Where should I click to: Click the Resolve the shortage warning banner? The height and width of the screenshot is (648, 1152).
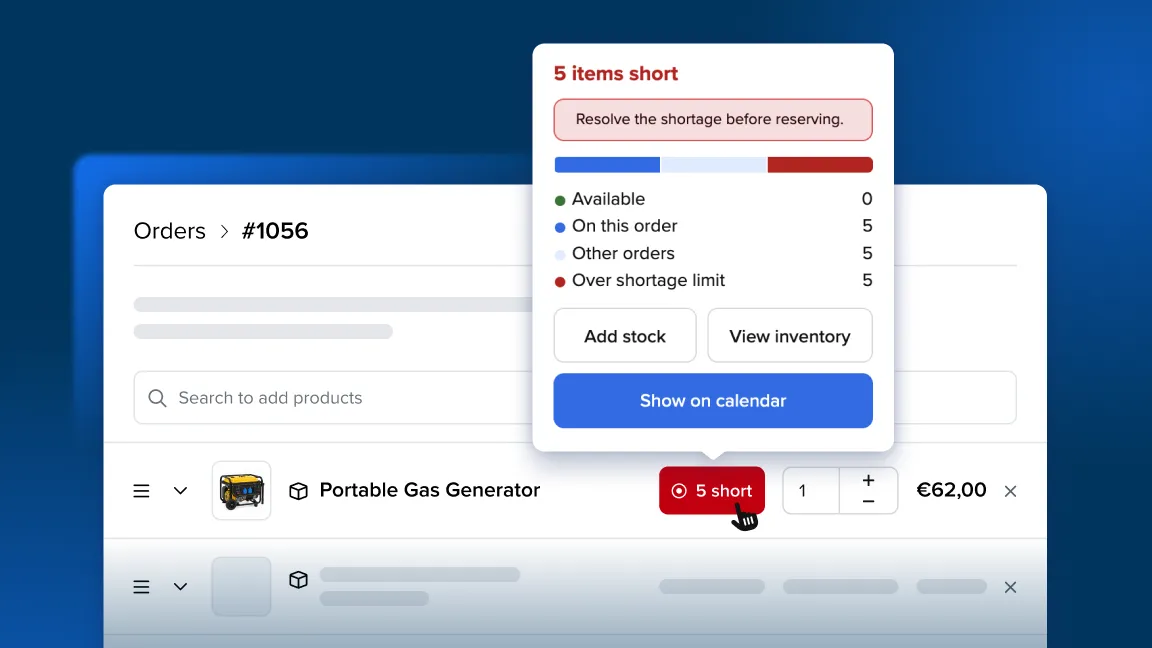pos(713,120)
